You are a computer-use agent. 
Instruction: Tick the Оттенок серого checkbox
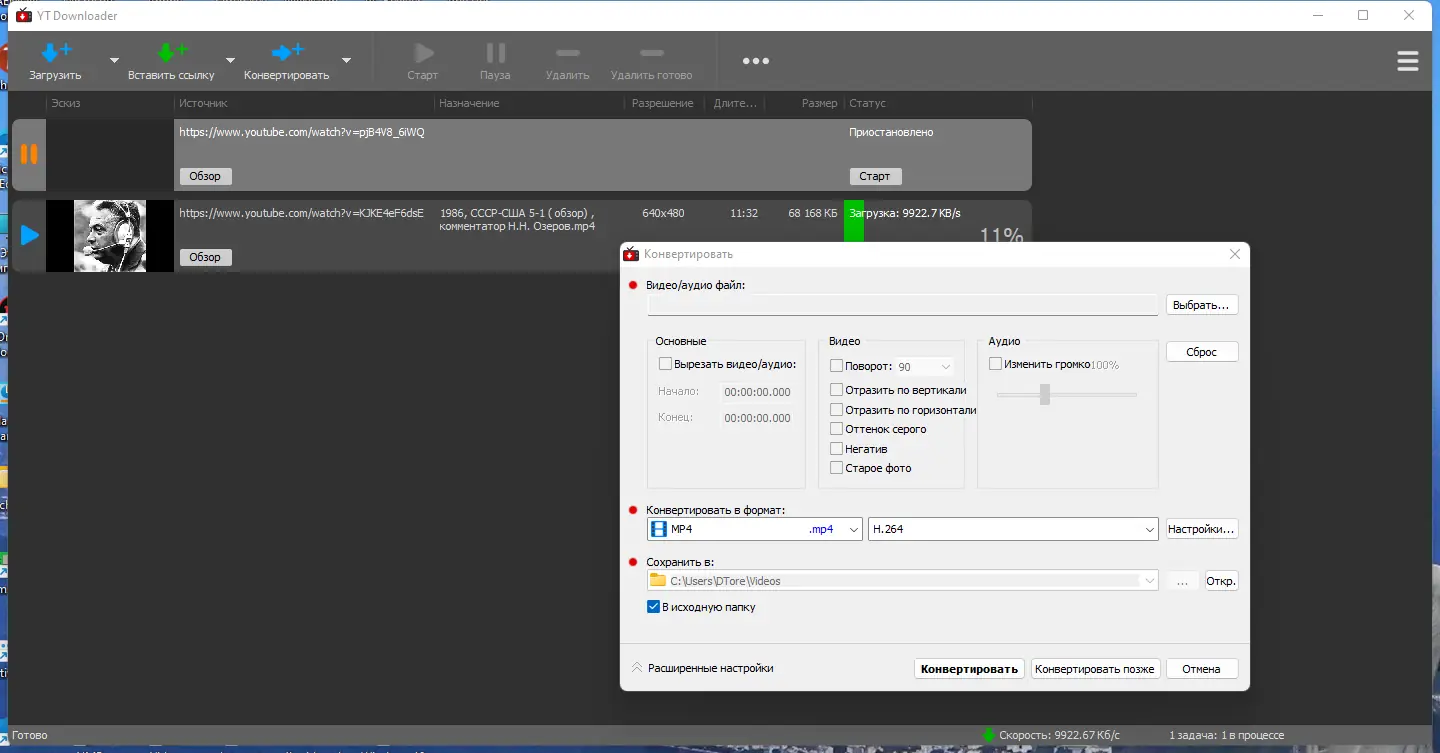click(836, 429)
